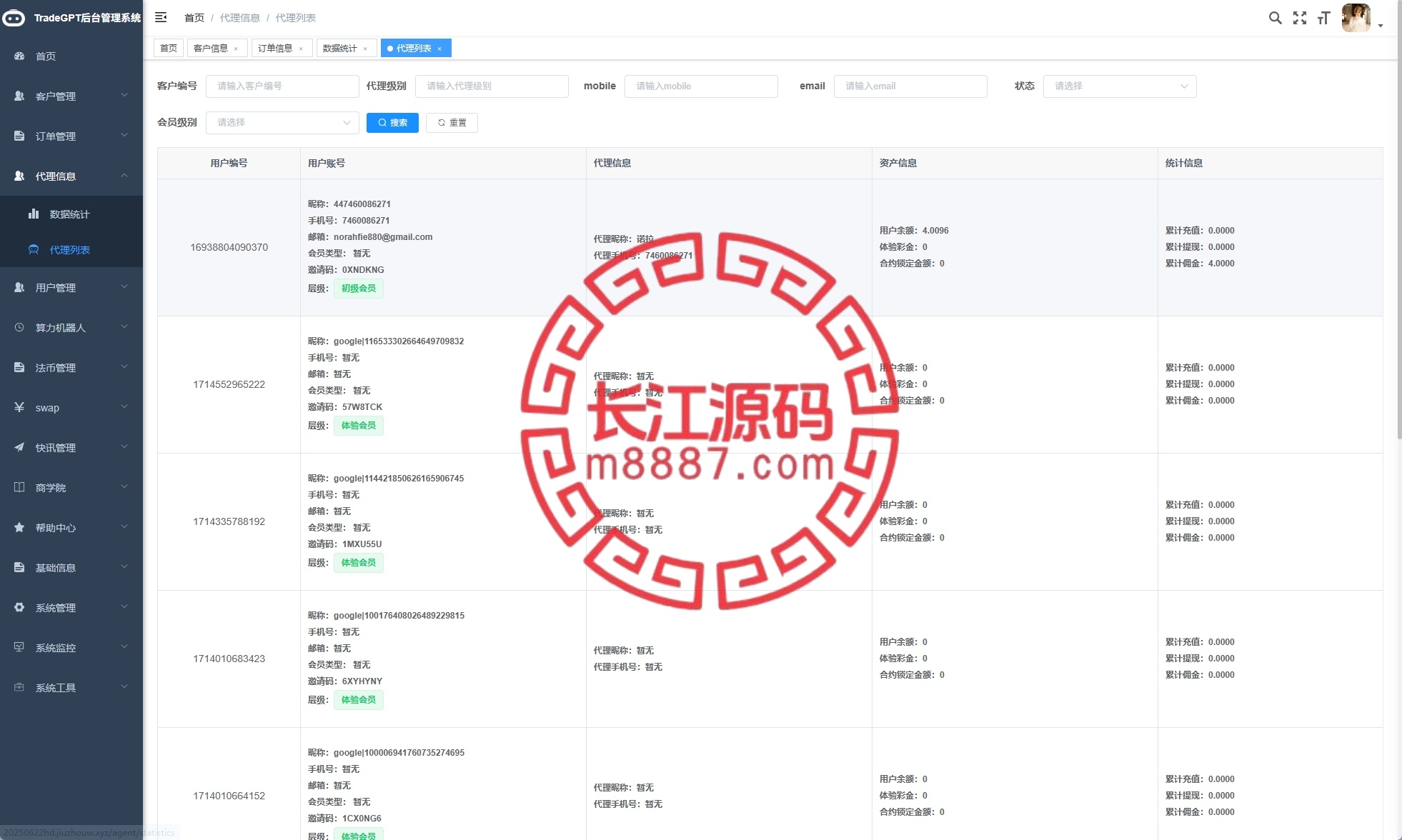The height and width of the screenshot is (840, 1402).
Task: Click the TradeGPT logo icon
Action: 14,18
